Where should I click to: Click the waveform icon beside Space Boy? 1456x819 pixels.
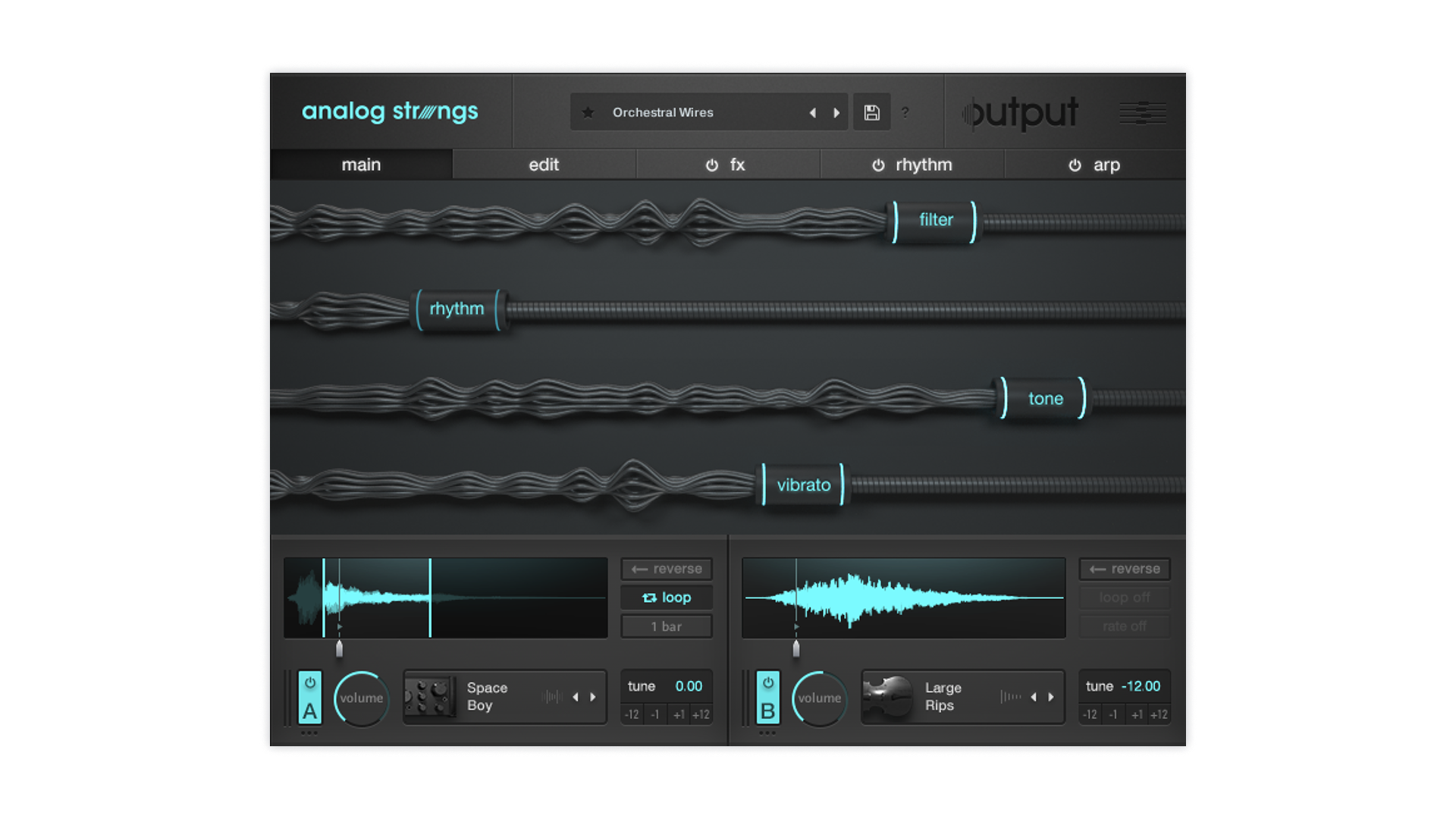pyautogui.click(x=552, y=697)
